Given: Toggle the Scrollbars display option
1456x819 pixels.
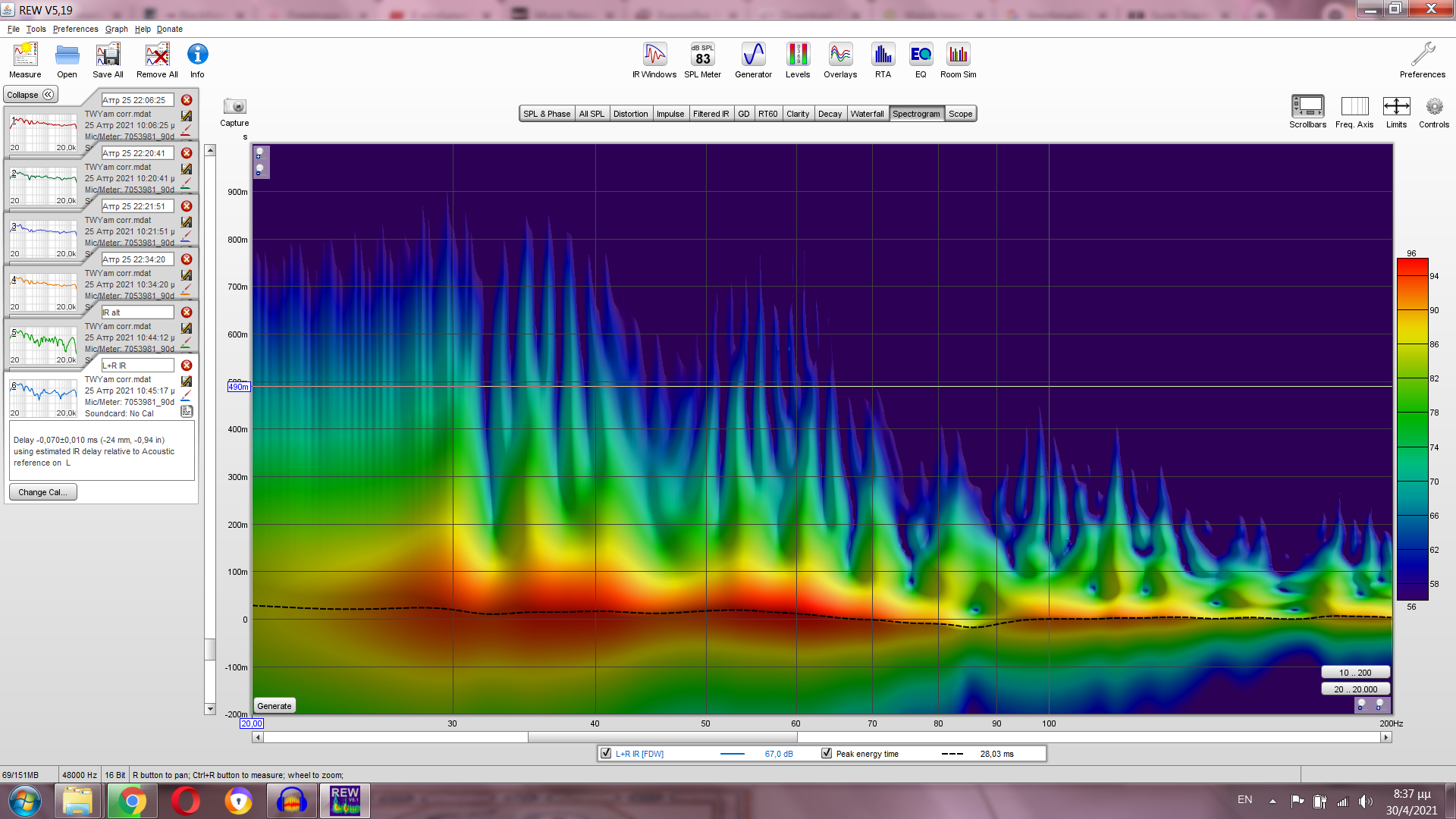Looking at the screenshot, I should [x=1307, y=107].
